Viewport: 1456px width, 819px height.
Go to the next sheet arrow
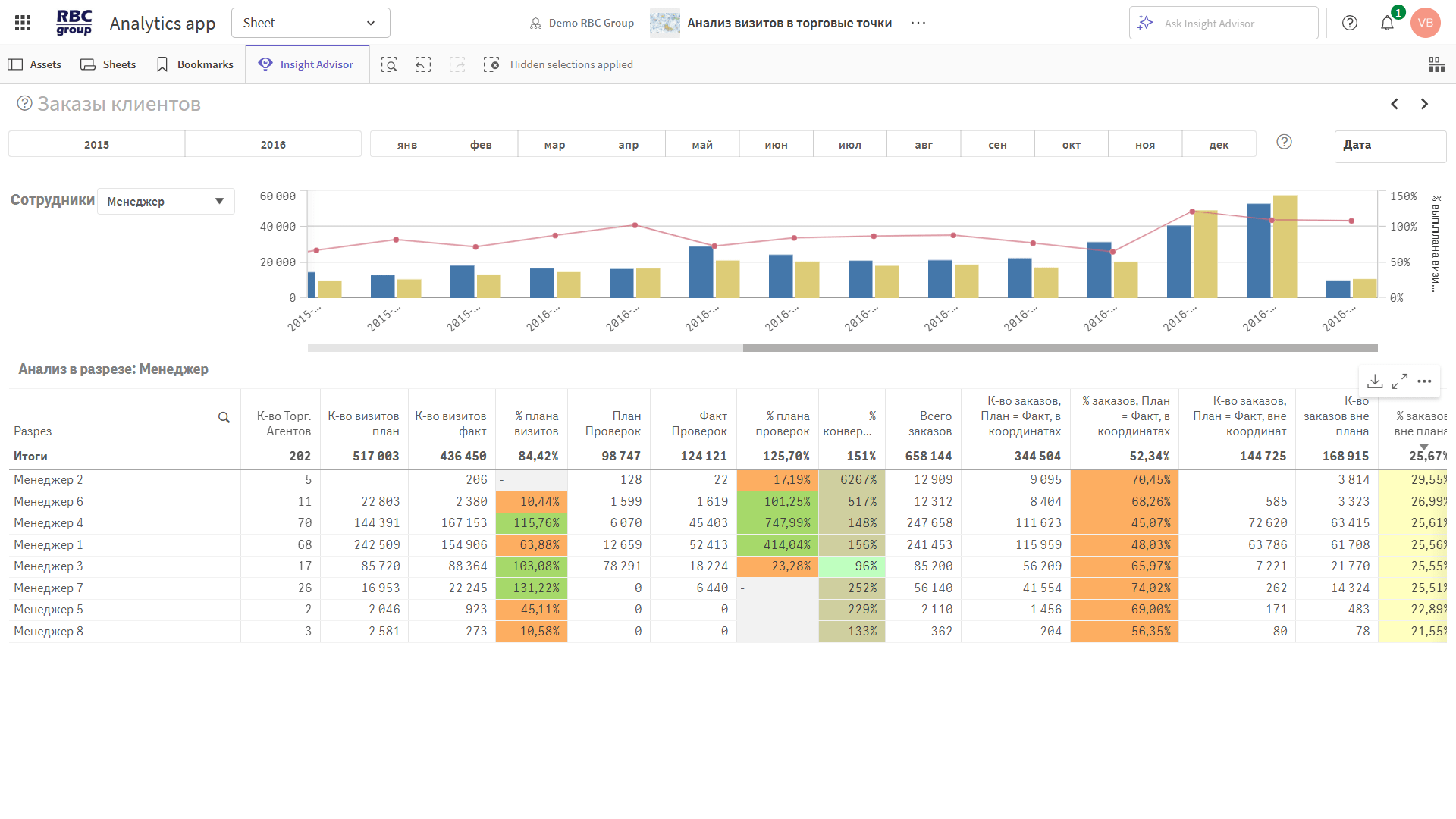coord(1424,104)
